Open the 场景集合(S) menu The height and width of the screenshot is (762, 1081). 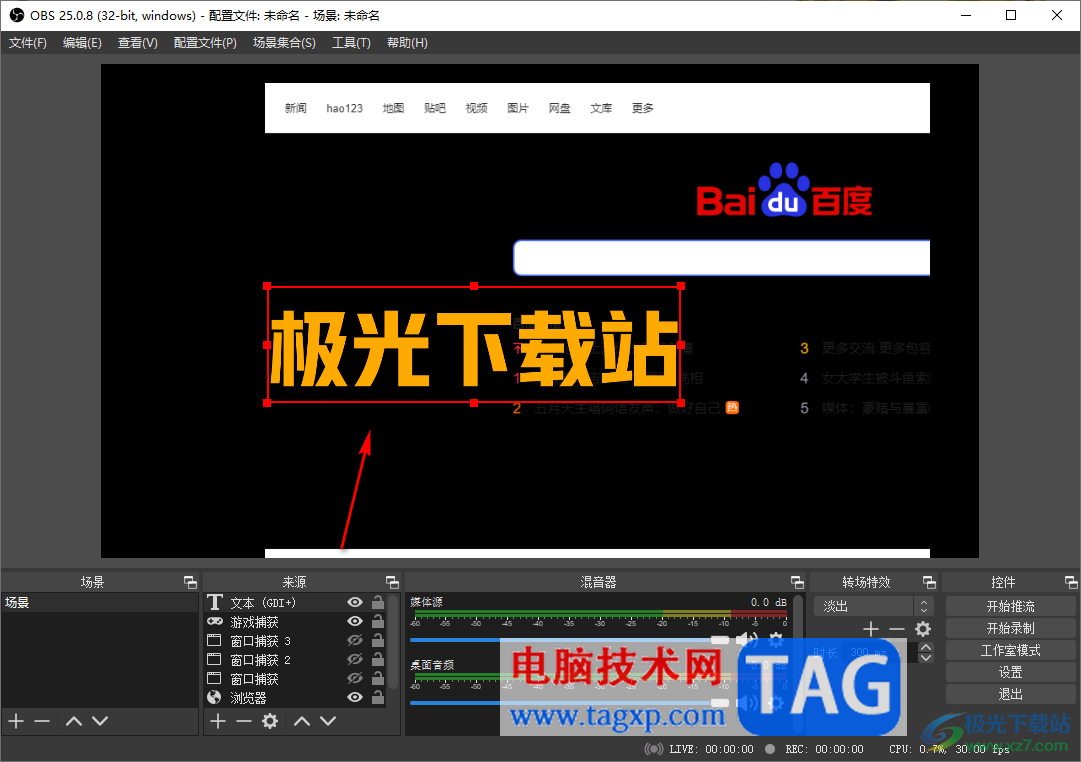click(x=284, y=43)
